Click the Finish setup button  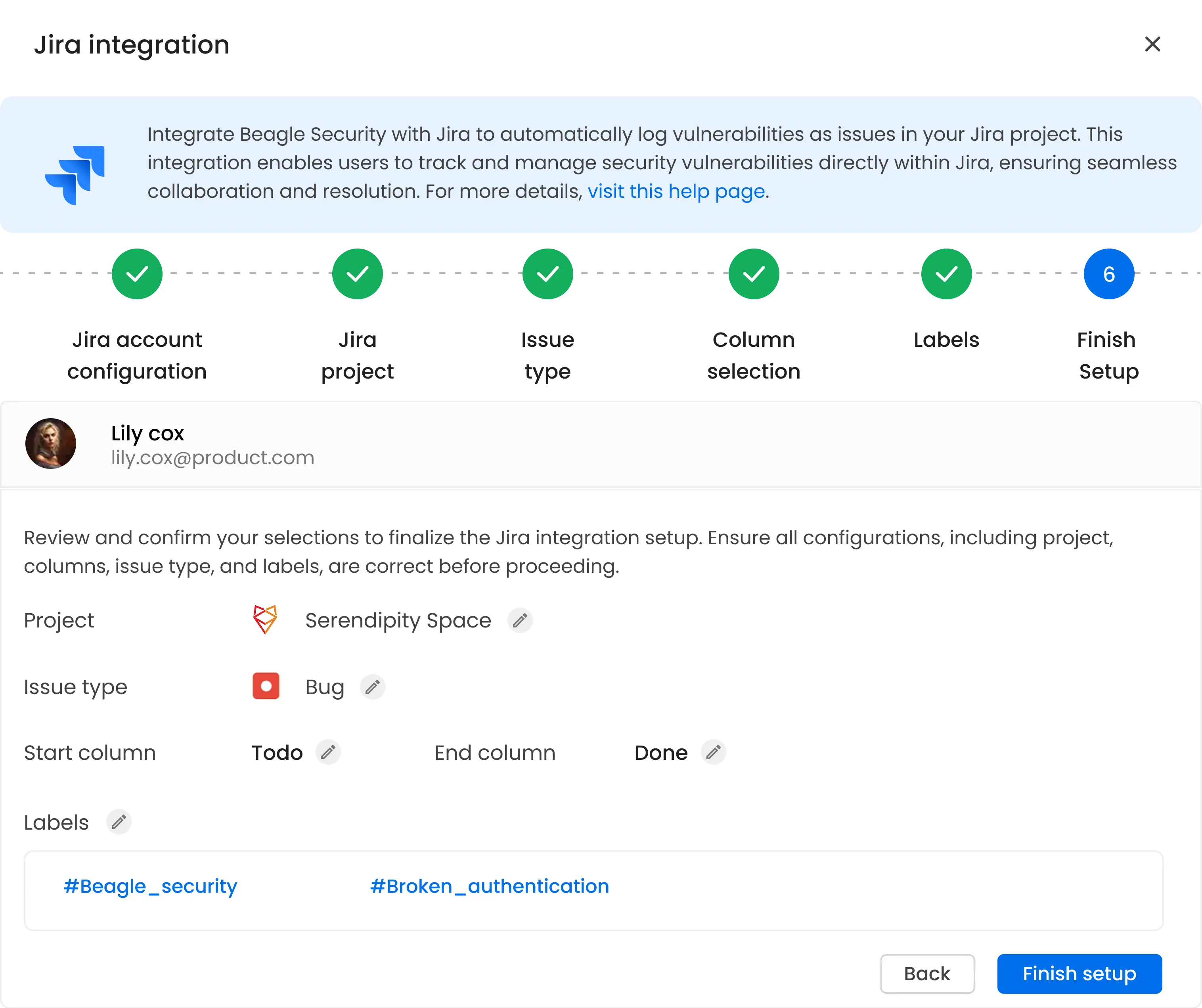coord(1079,974)
